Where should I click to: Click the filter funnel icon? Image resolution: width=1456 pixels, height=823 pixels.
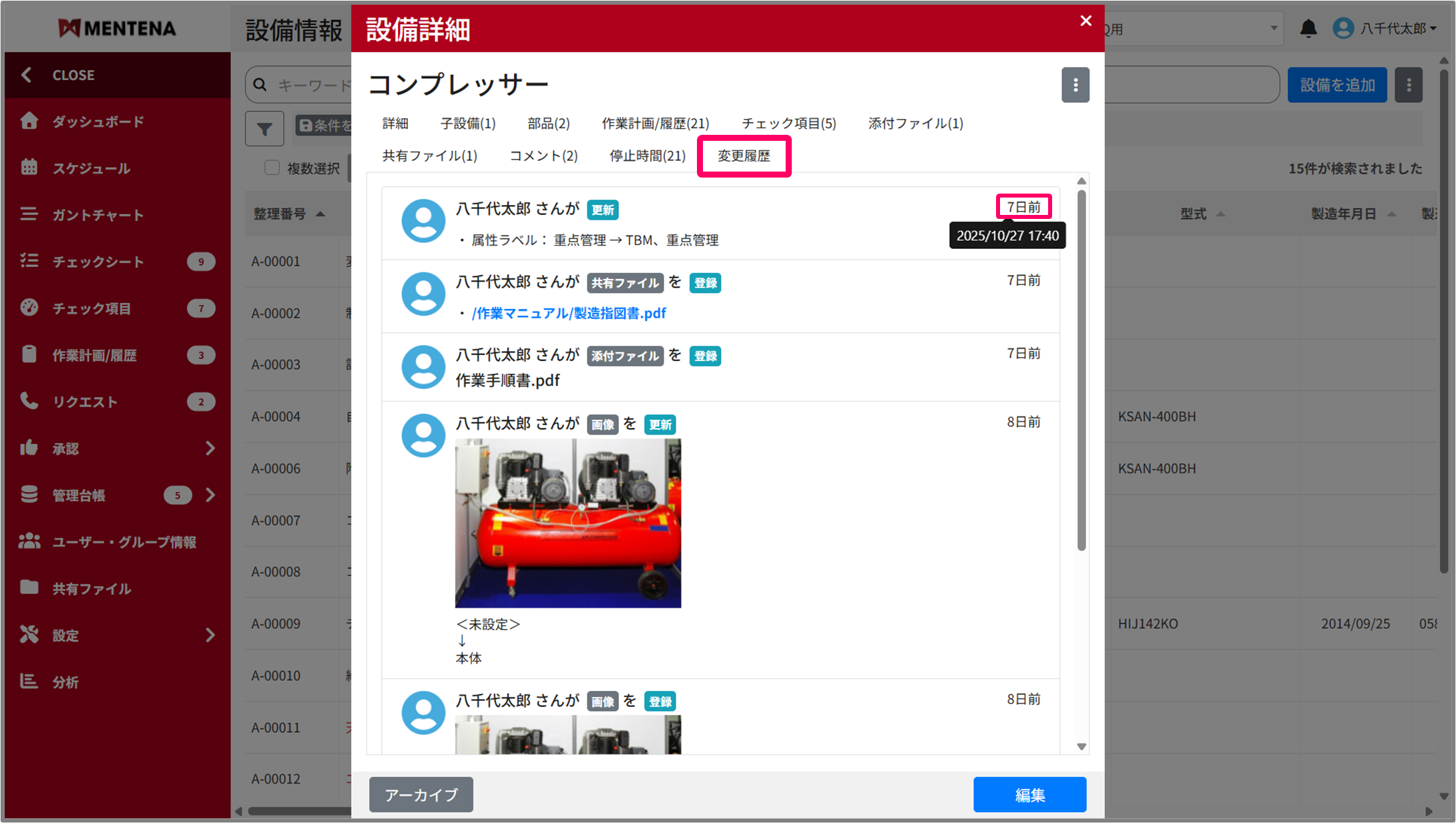pos(264,128)
